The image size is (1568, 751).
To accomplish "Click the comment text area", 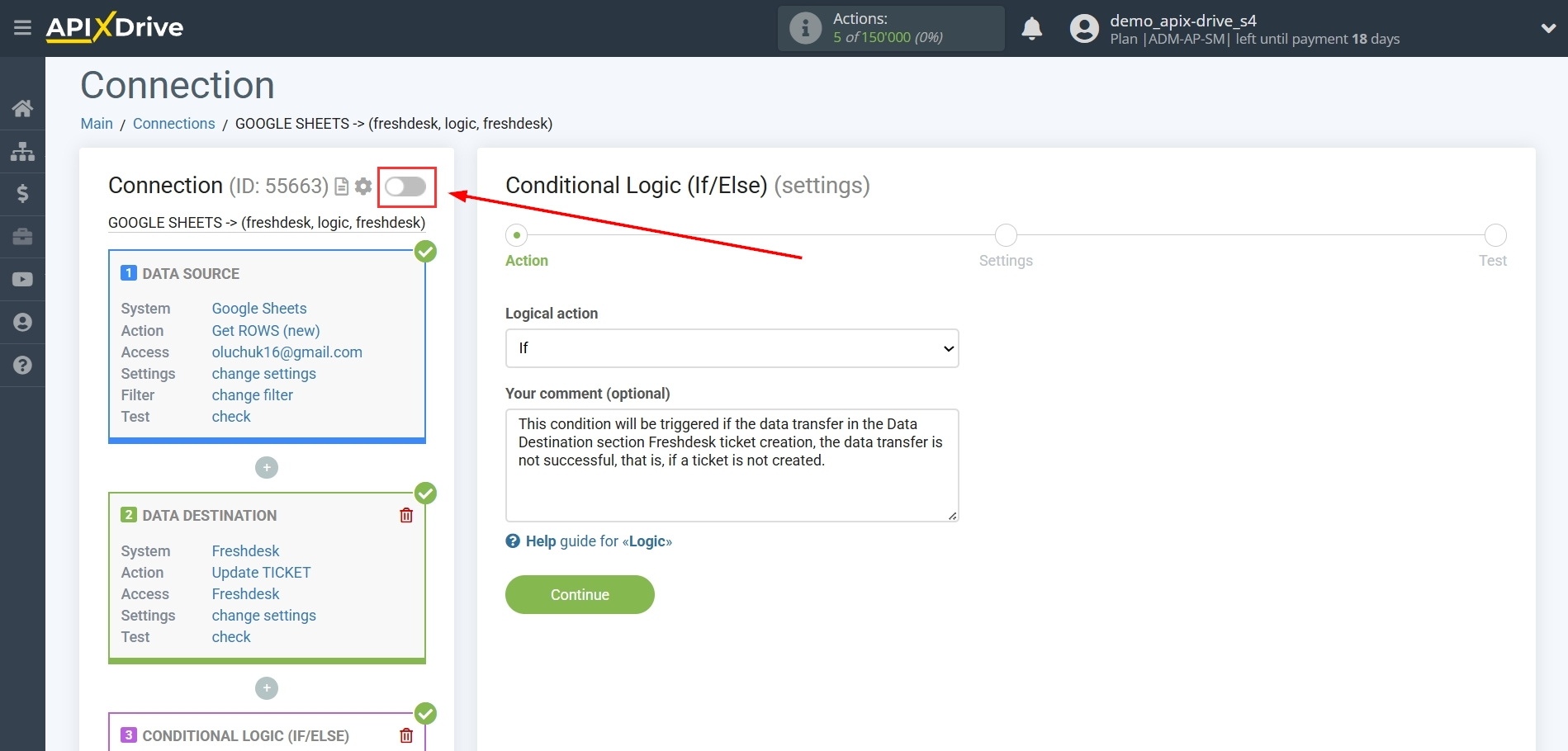I will pos(732,465).
